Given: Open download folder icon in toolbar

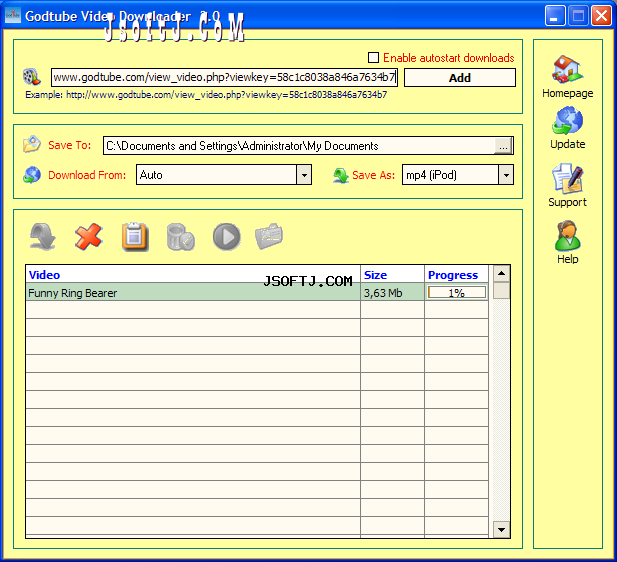Looking at the screenshot, I should click(x=269, y=236).
